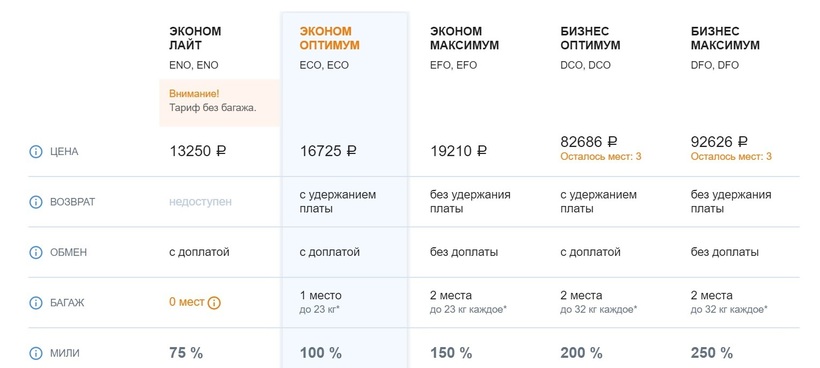Click 1 место до 23 кг baggage cell
Viewport: 820px width, 368px height.
[321, 302]
